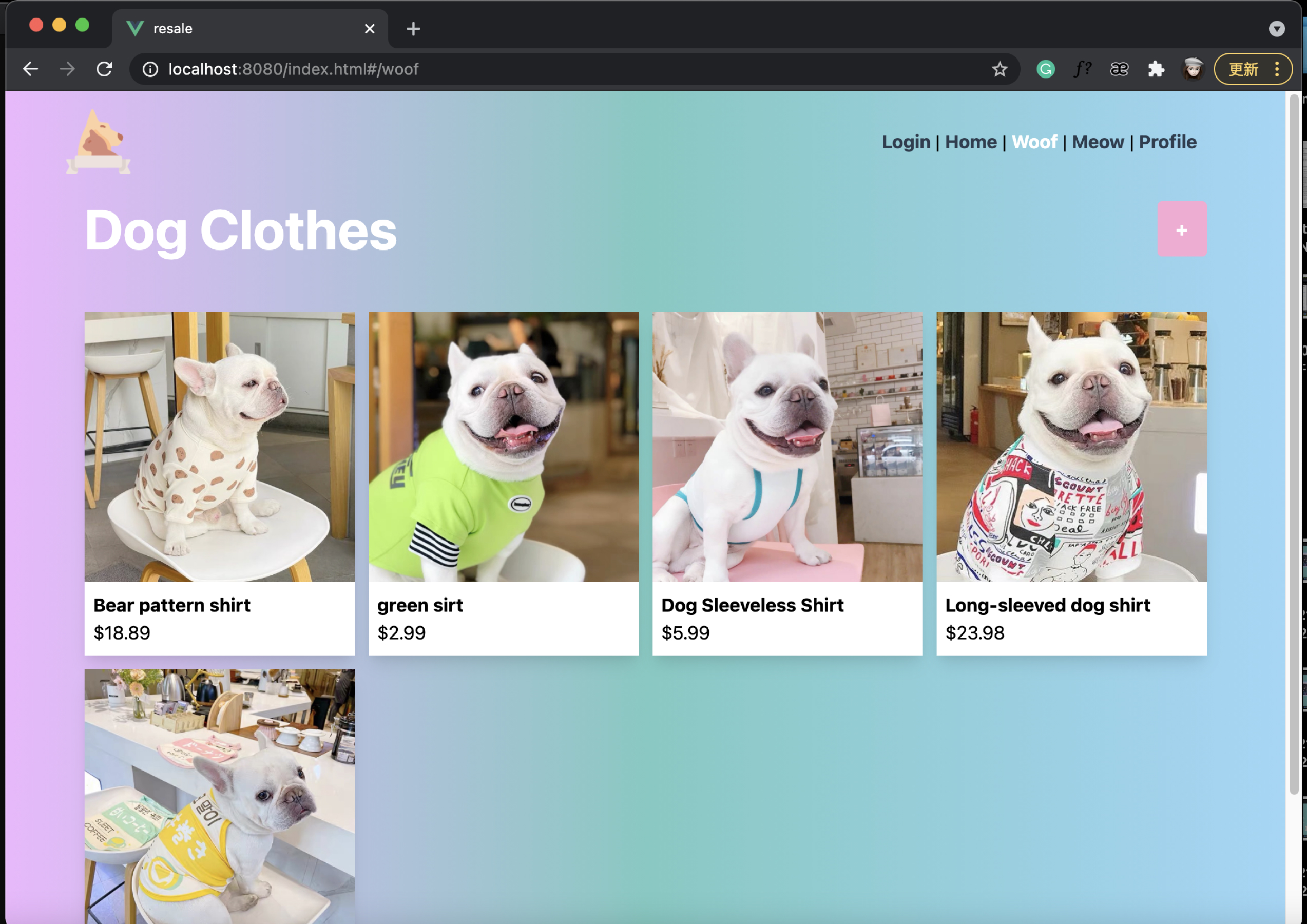Click the page vertical scrollbar
This screenshot has width=1307, height=924.
(x=1293, y=444)
